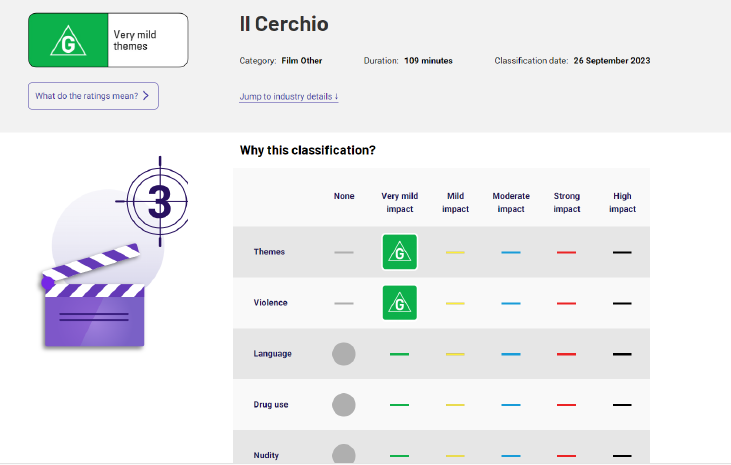This screenshot has width=731, height=465.
Task: Click the grey circle in the Drug use row
Action: (x=344, y=405)
